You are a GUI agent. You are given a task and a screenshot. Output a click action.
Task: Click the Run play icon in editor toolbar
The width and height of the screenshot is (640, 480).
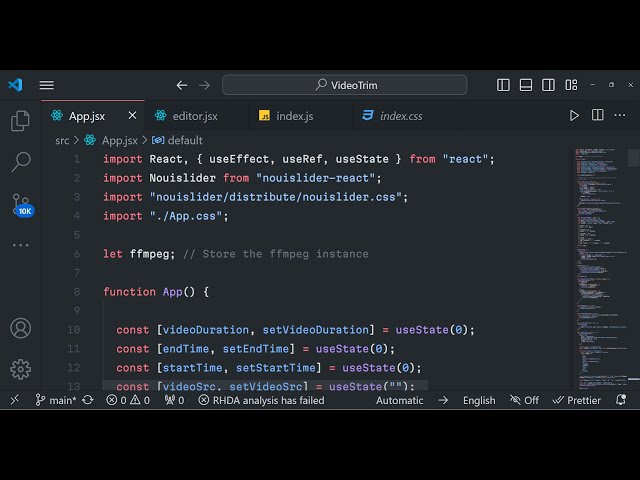(574, 116)
